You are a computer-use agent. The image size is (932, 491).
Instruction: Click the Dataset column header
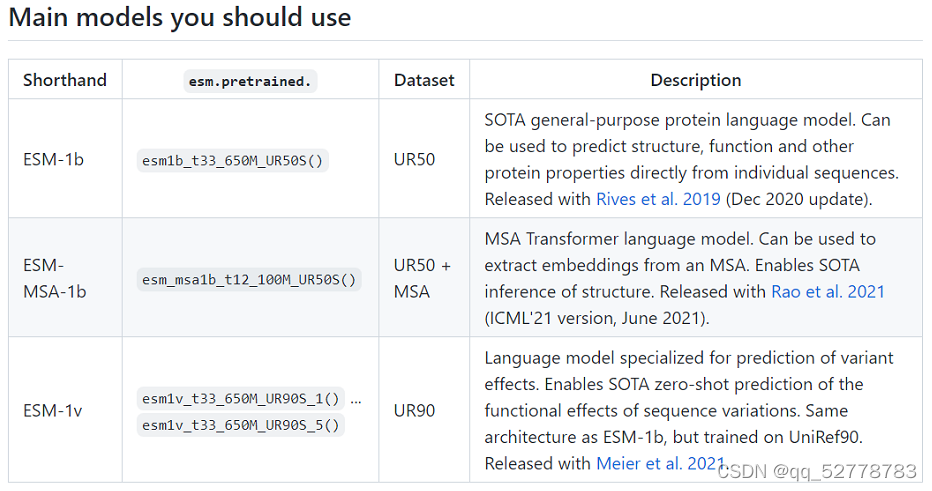pos(424,80)
